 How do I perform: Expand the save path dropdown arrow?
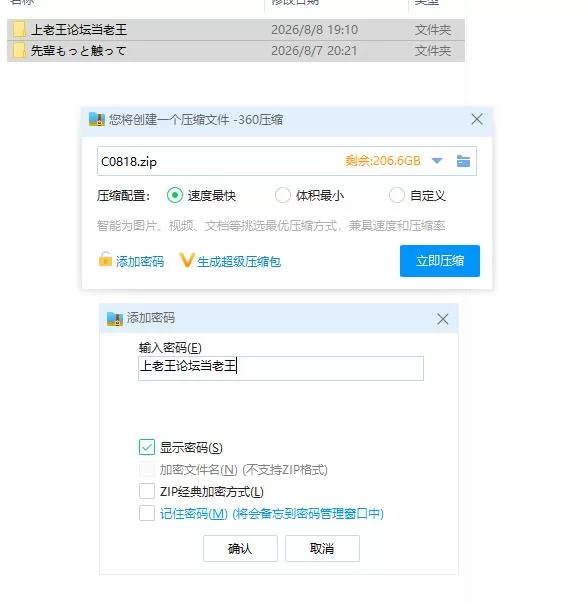(437, 161)
